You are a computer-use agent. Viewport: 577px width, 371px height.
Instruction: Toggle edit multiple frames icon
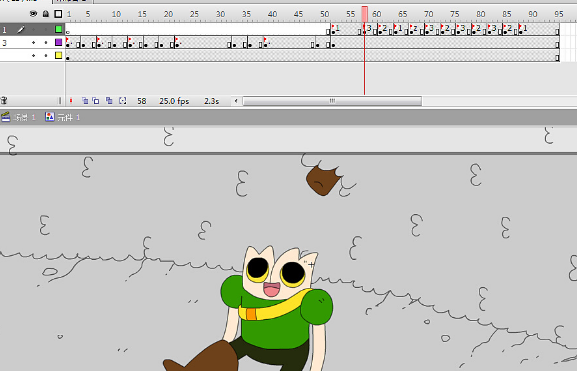pos(109,101)
